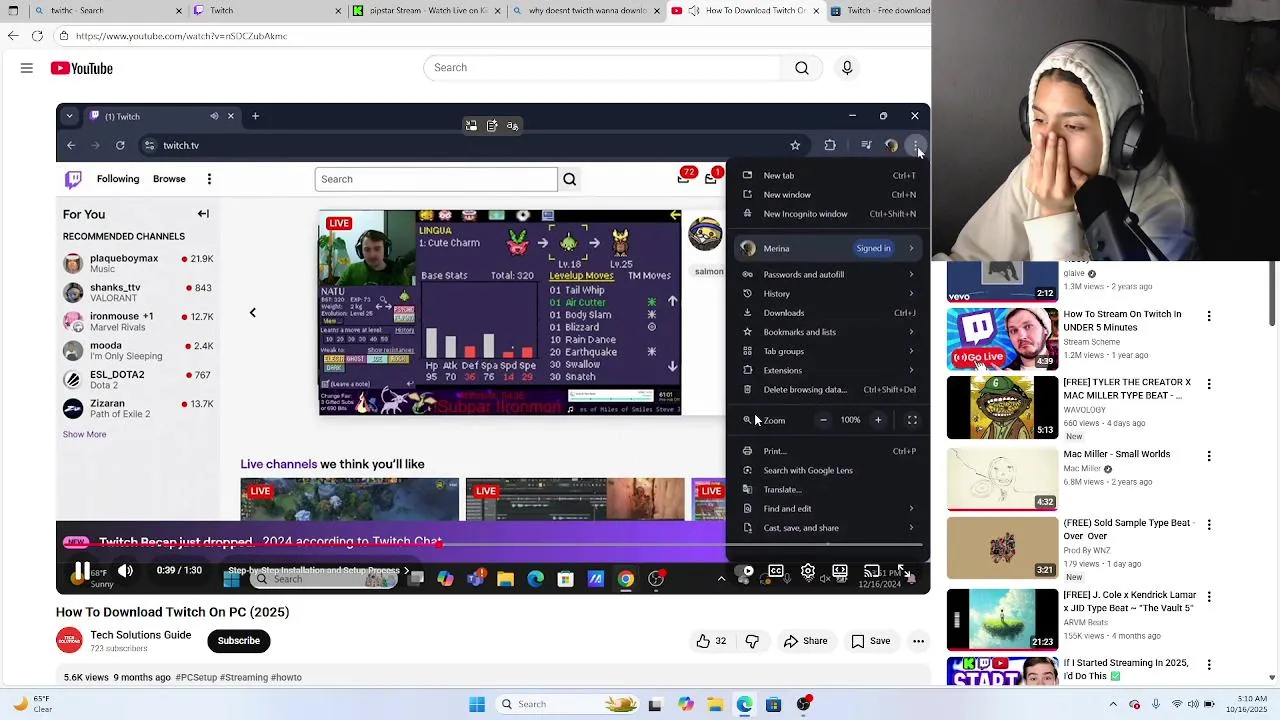The image size is (1280, 720).
Task: Go to YouTube home via the logo
Action: click(x=82, y=68)
